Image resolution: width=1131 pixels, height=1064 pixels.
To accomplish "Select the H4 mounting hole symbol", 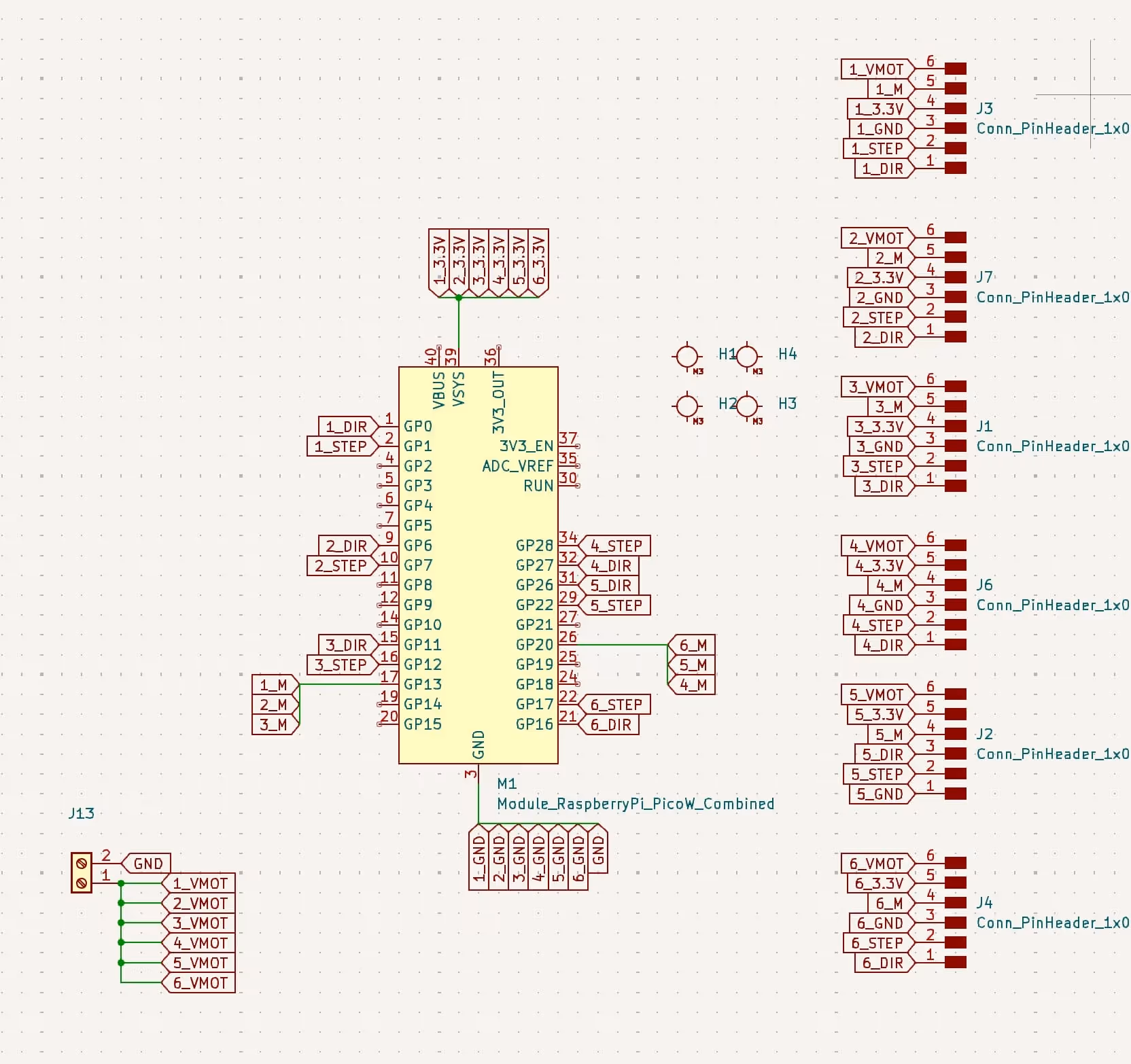I will (748, 355).
